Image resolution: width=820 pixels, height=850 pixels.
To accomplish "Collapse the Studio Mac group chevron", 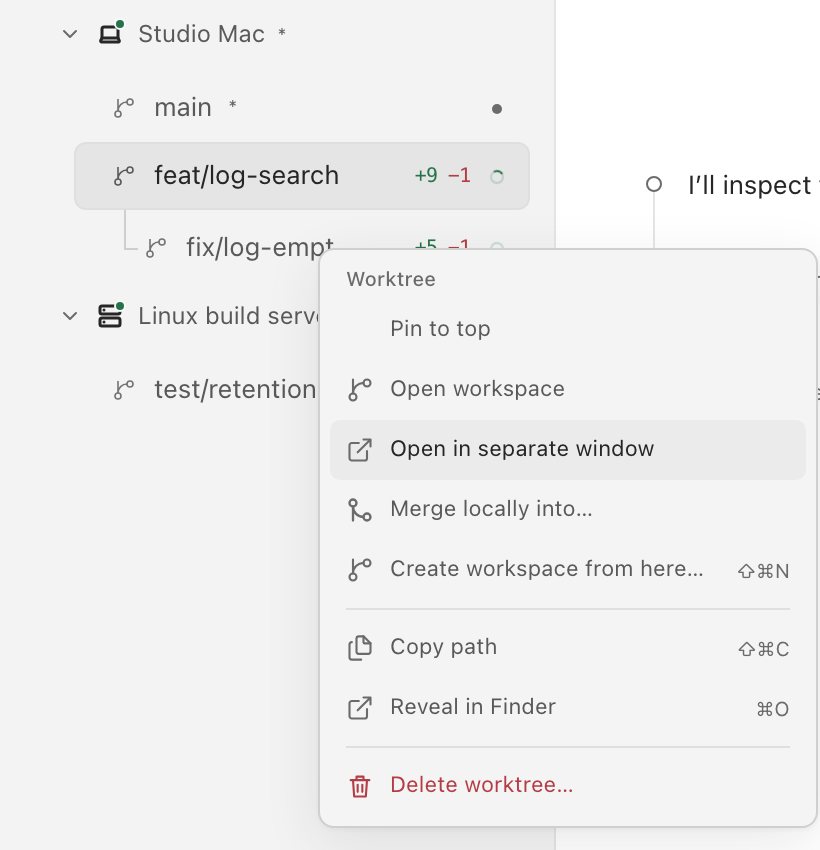I will 70,34.
